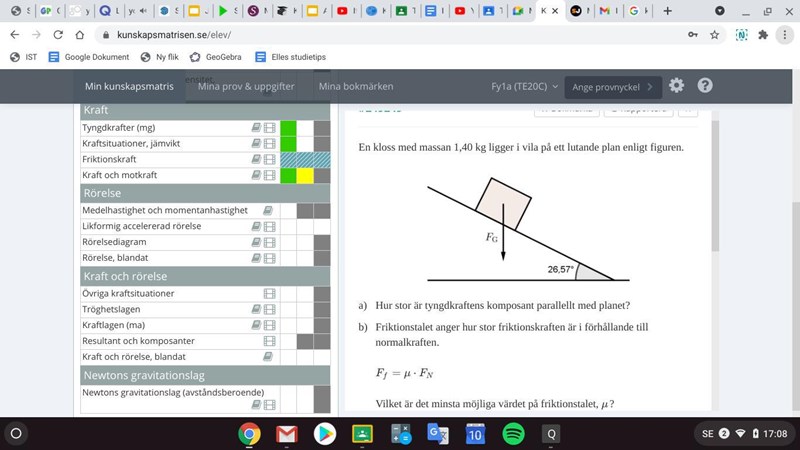Open the Fy1a (TE20C) course selector

click(x=524, y=86)
